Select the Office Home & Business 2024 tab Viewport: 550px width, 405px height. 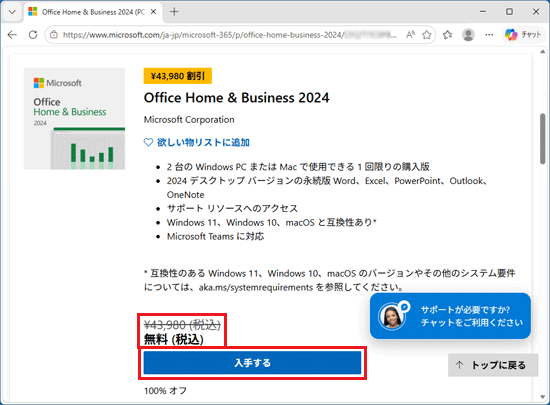tap(93, 12)
